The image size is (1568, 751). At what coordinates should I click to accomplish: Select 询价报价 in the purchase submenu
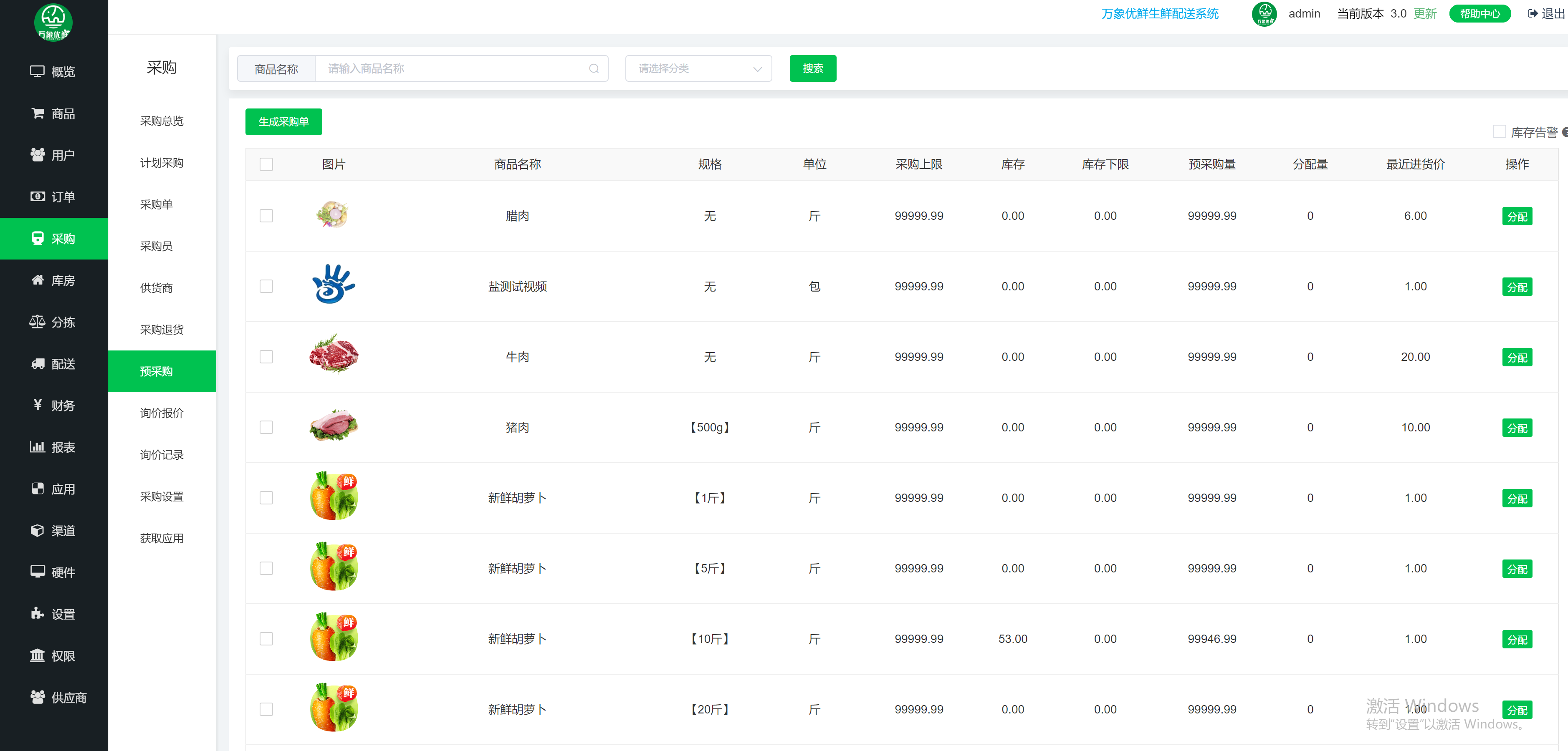pyautogui.click(x=161, y=413)
